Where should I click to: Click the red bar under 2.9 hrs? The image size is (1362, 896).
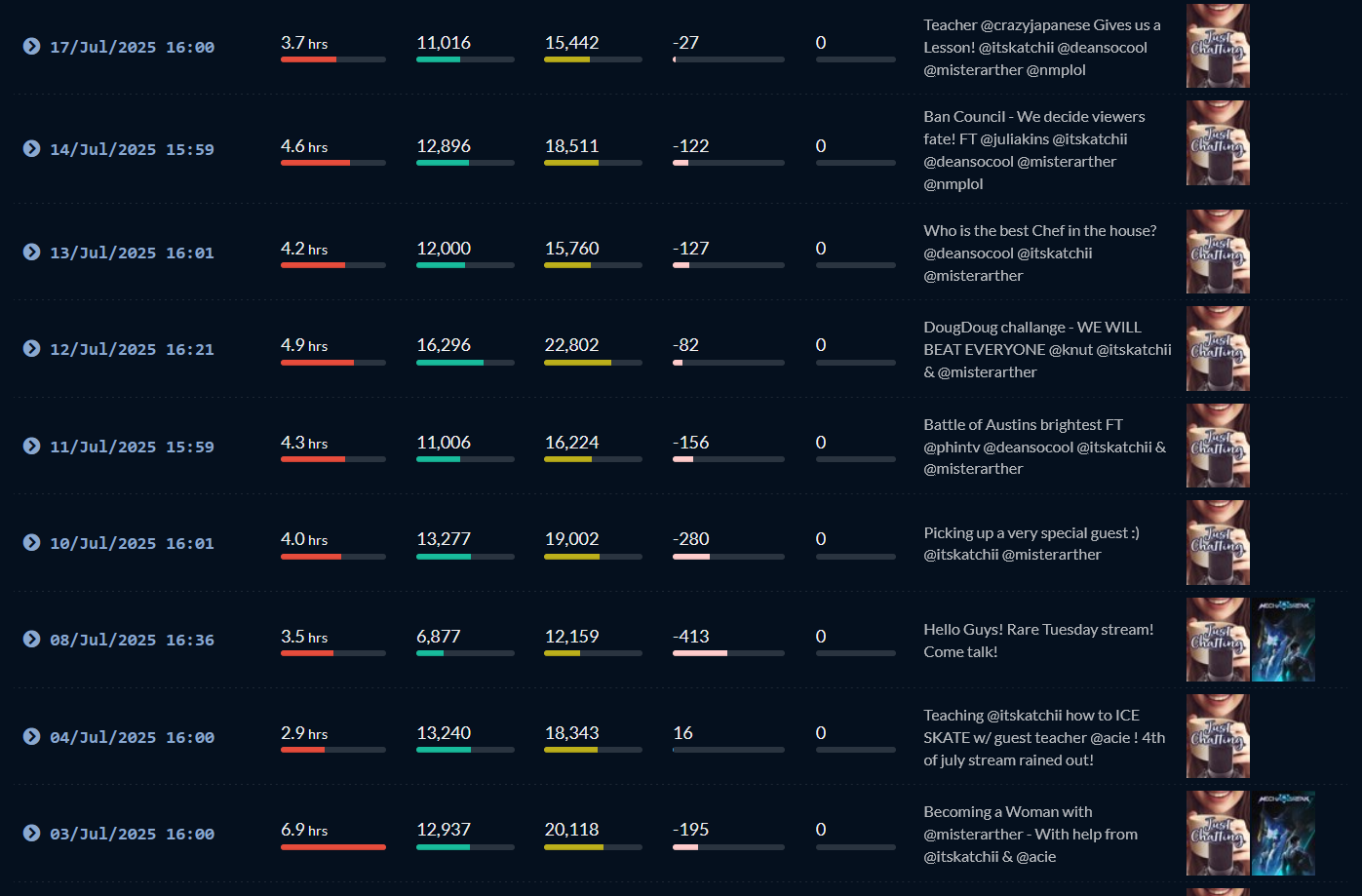point(303,750)
